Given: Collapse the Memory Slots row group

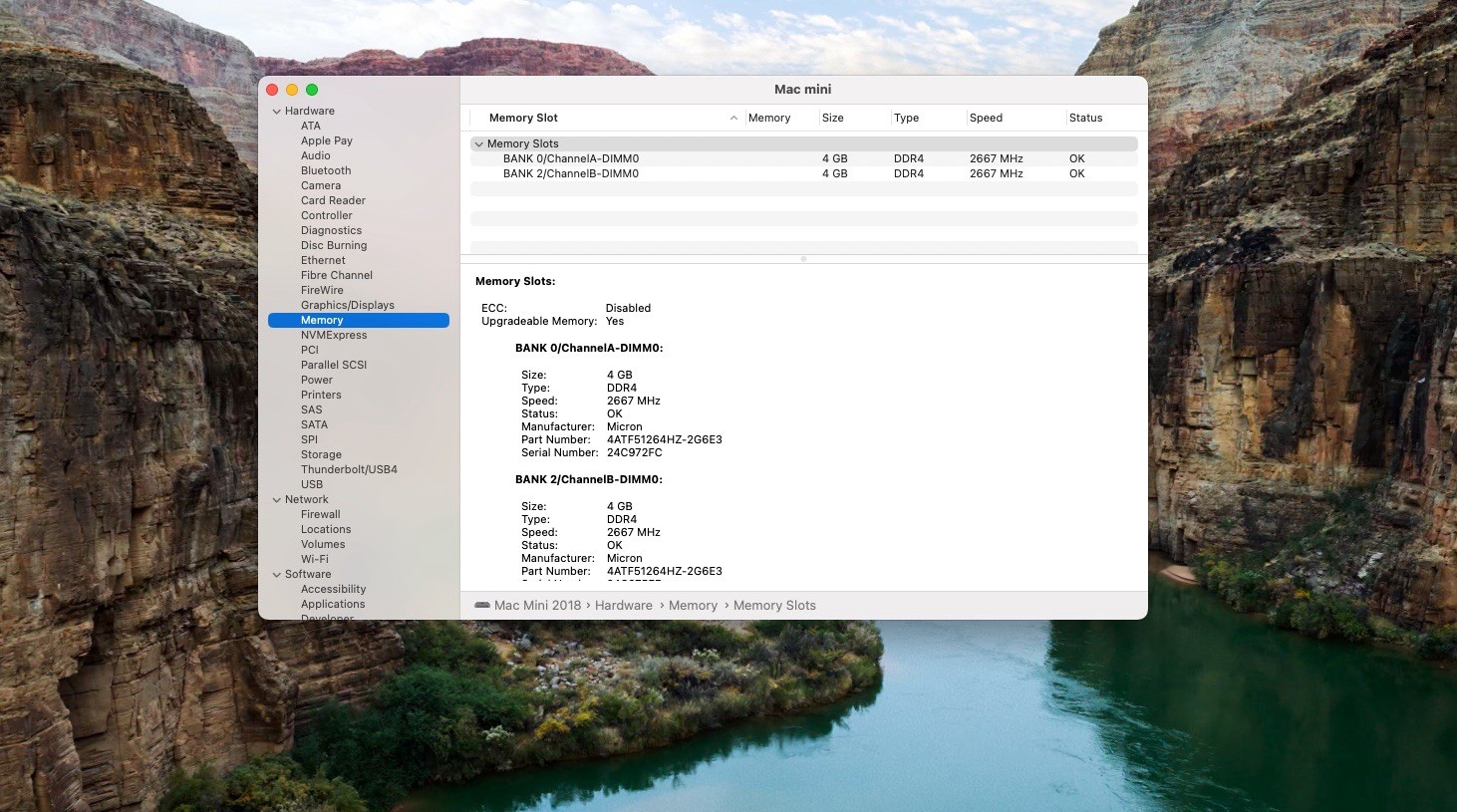Looking at the screenshot, I should 479,144.
